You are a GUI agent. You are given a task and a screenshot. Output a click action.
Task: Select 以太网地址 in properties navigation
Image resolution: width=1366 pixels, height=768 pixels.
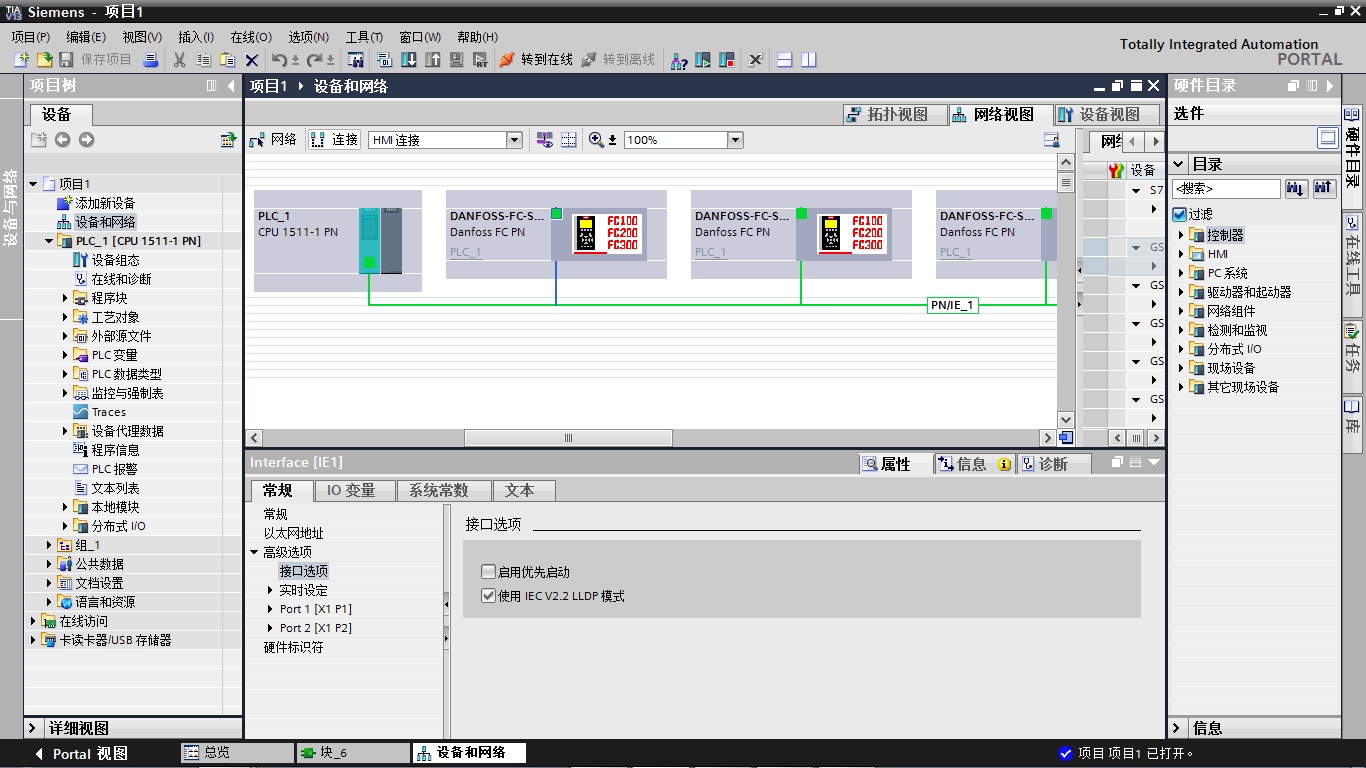293,533
